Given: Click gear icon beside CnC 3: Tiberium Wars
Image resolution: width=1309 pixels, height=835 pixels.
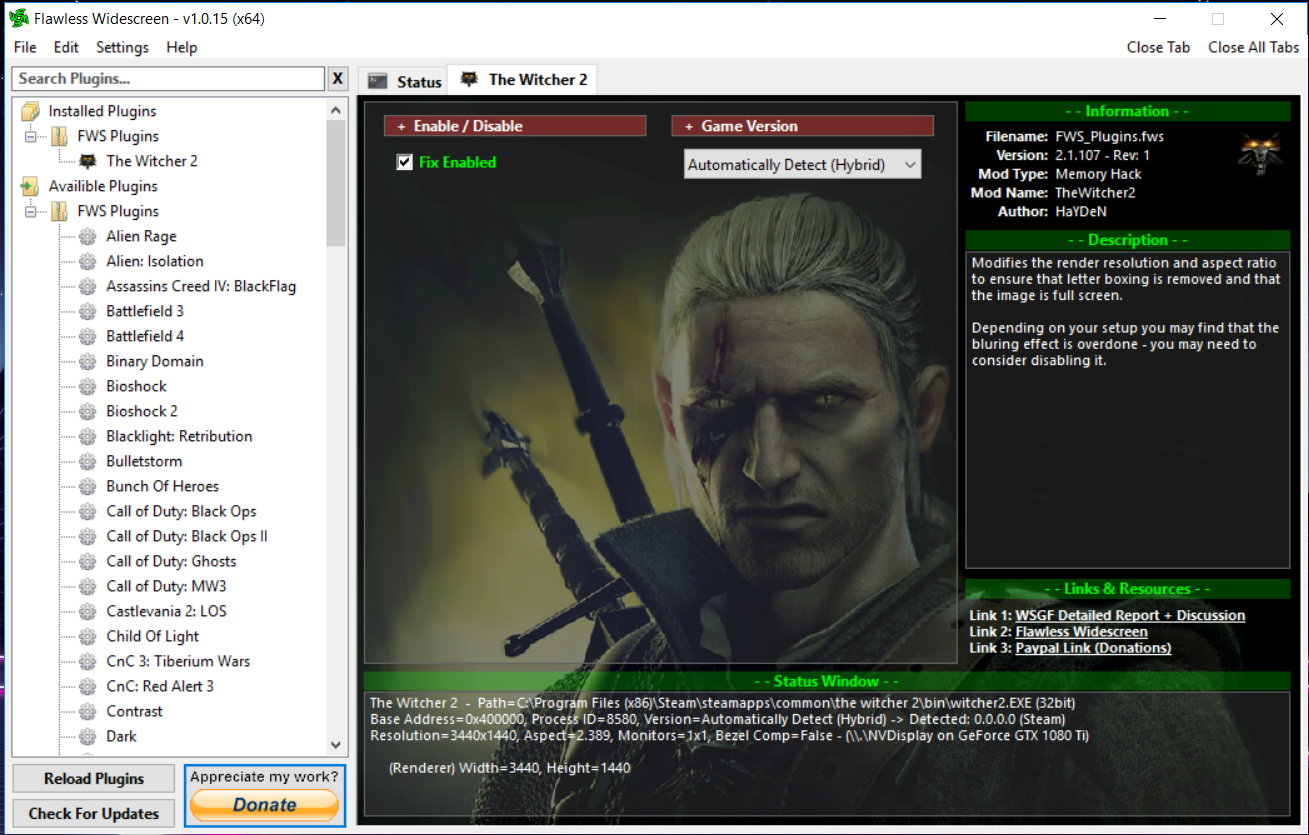Looking at the screenshot, I should (x=88, y=661).
